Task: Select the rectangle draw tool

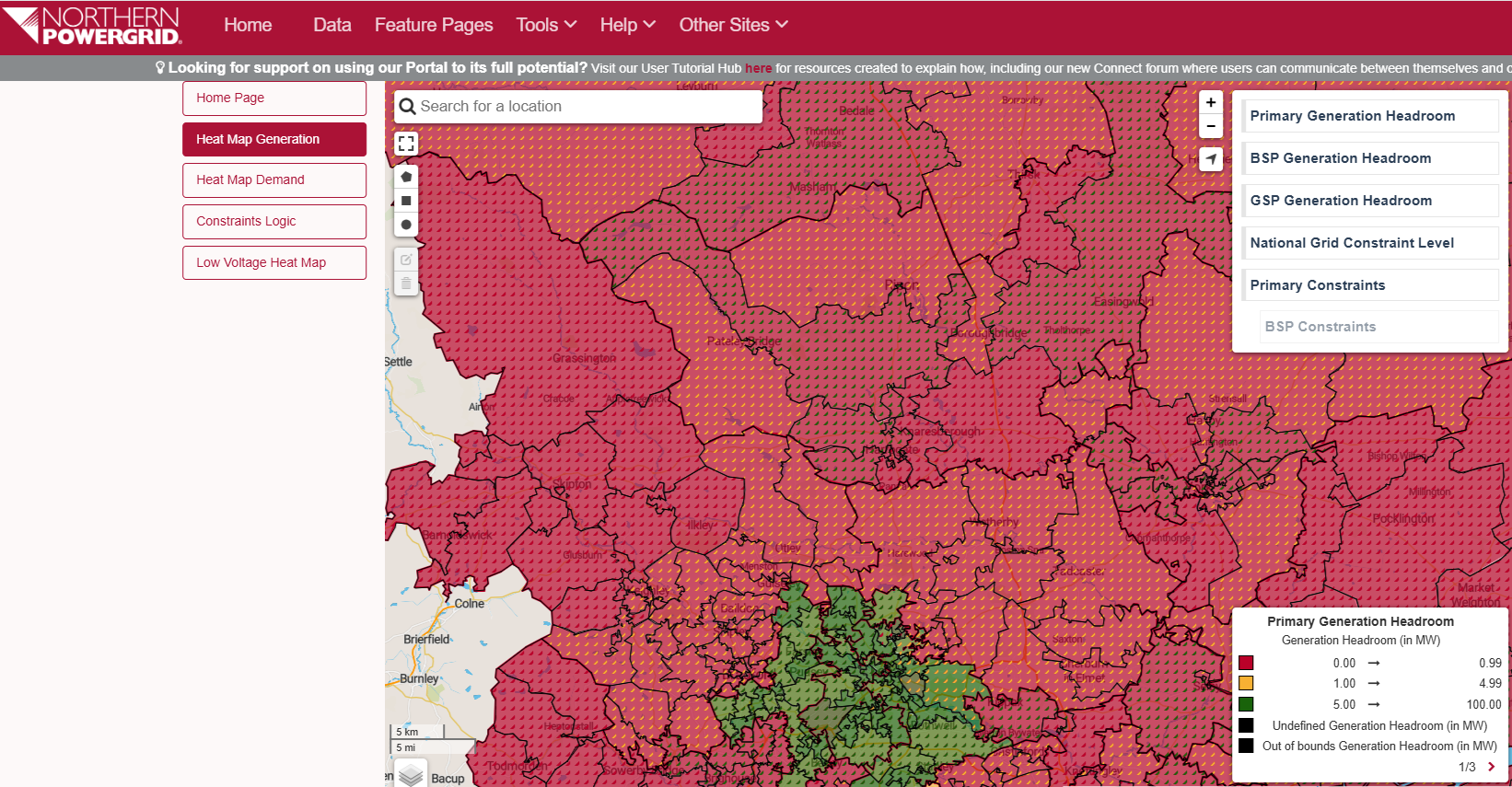Action: pyautogui.click(x=406, y=201)
